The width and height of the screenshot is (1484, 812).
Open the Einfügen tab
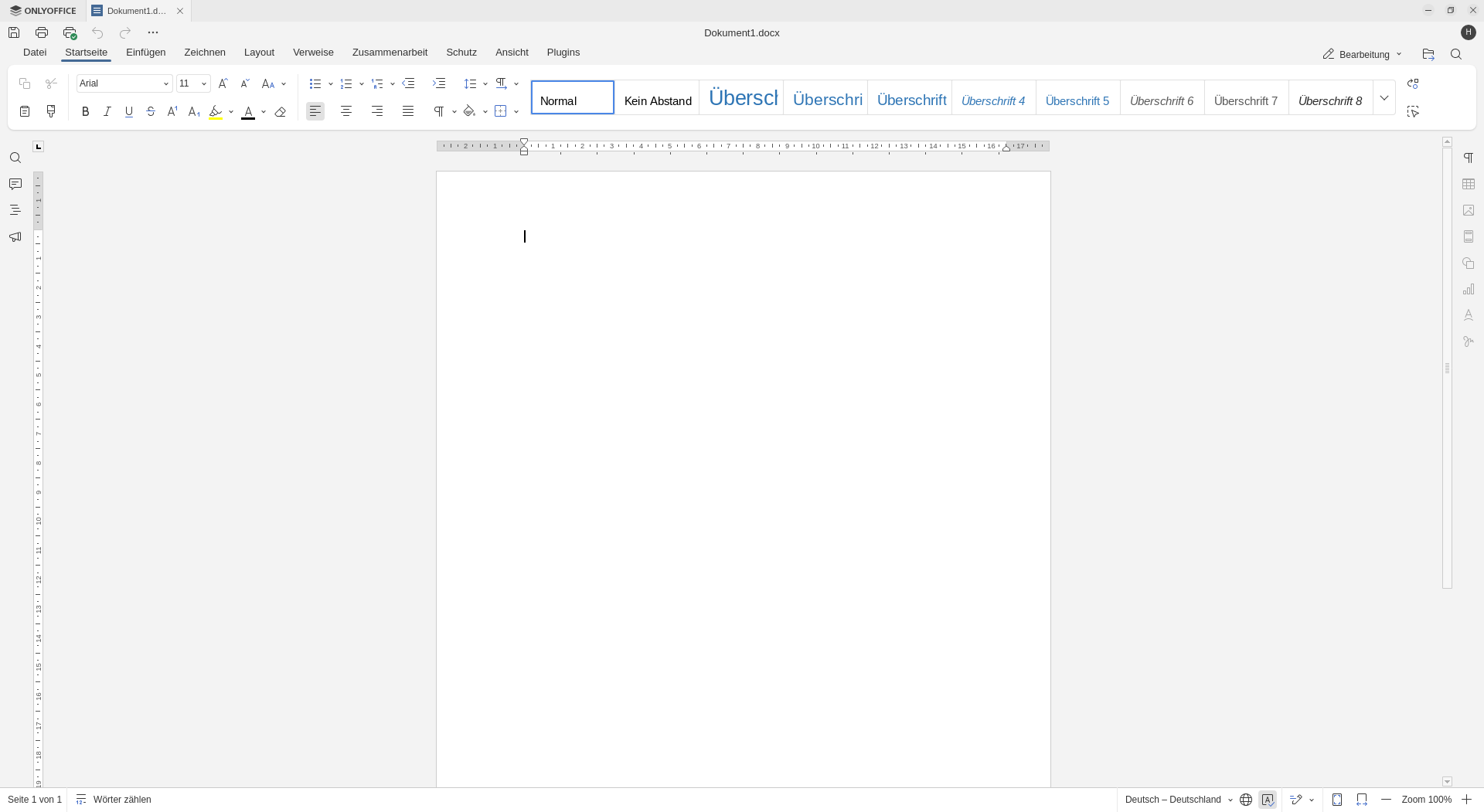(x=145, y=53)
